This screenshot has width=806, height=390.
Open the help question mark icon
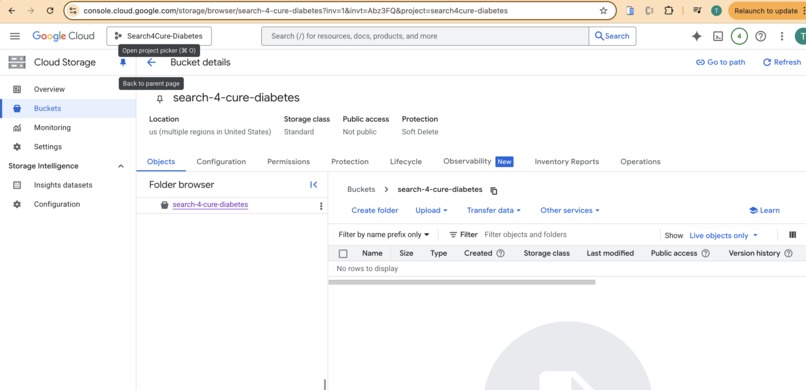coord(760,36)
